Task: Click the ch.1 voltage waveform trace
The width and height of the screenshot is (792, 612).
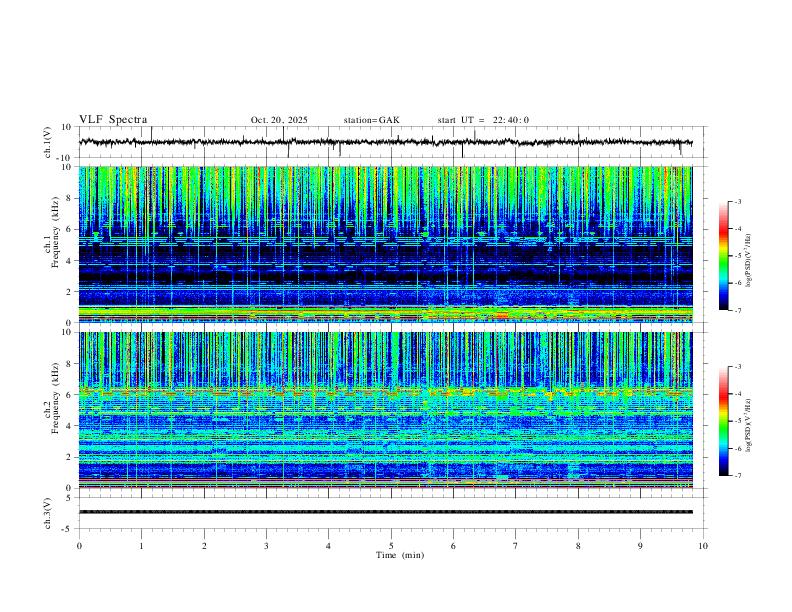Action: [x=385, y=142]
